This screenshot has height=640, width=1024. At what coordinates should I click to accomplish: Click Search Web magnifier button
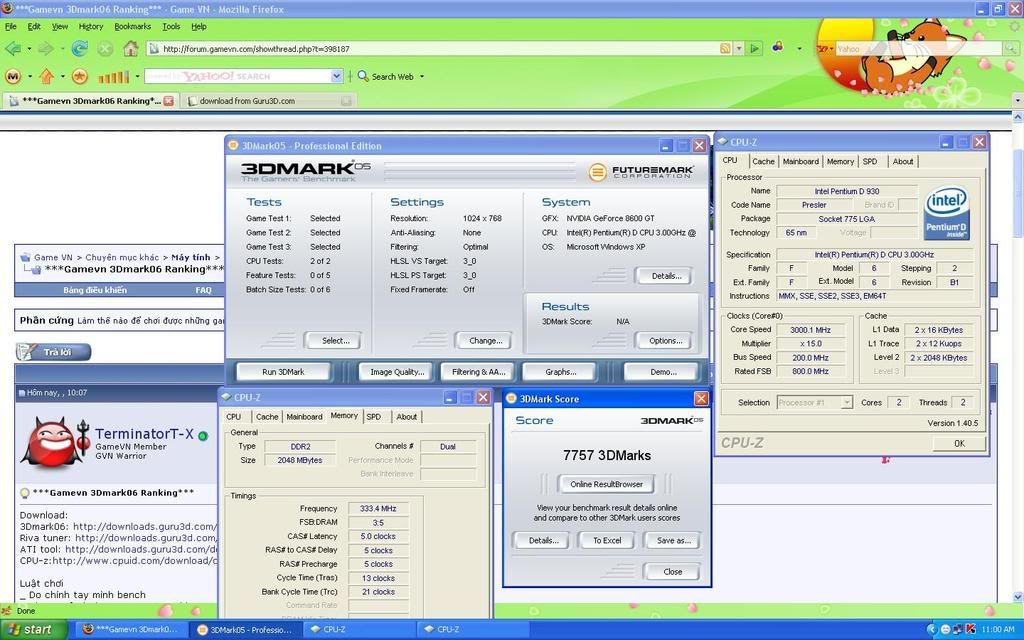pyautogui.click(x=386, y=76)
